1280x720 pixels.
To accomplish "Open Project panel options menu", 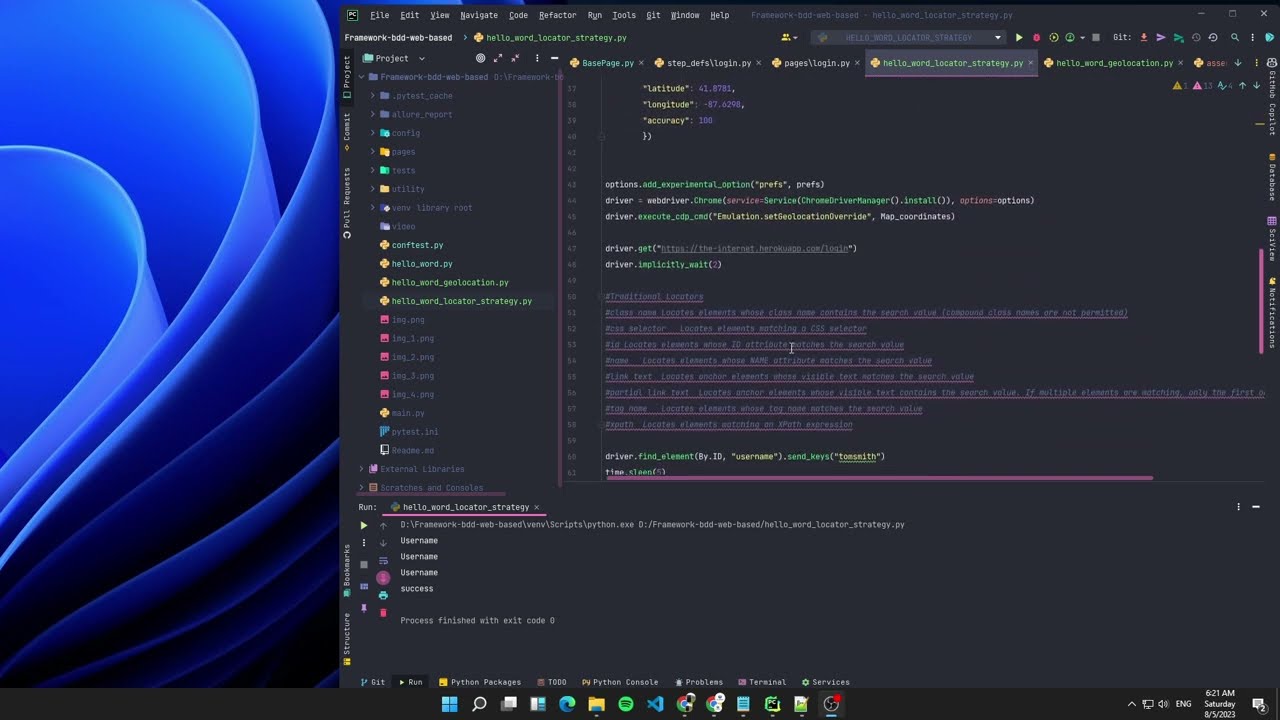I will coord(537,58).
